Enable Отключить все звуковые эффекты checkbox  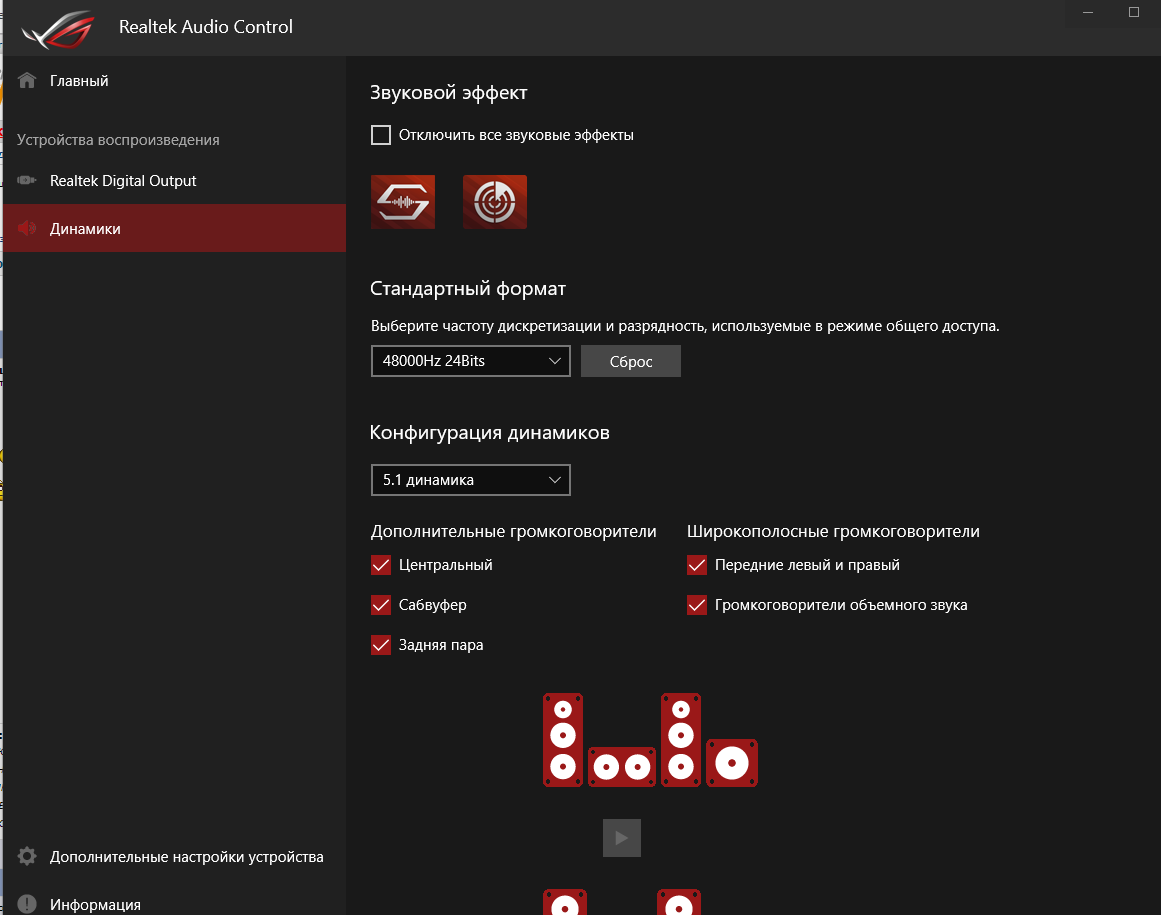381,135
